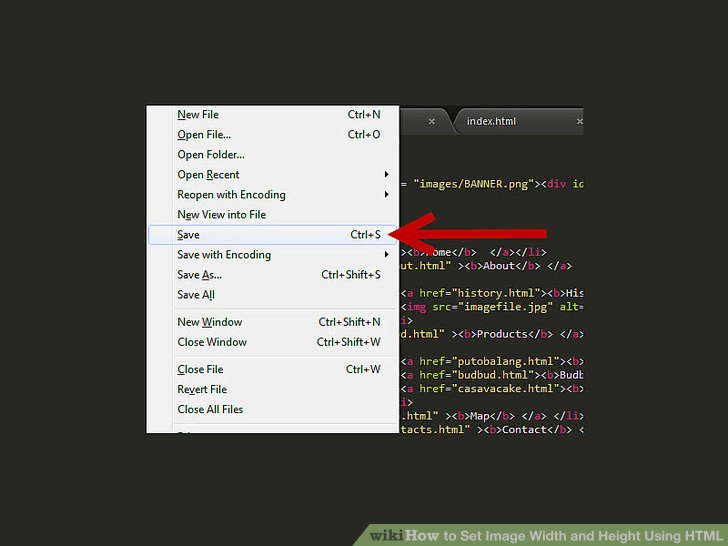Expand Reopen with Encoding submenu
The height and width of the screenshot is (546, 728).
click(273, 195)
